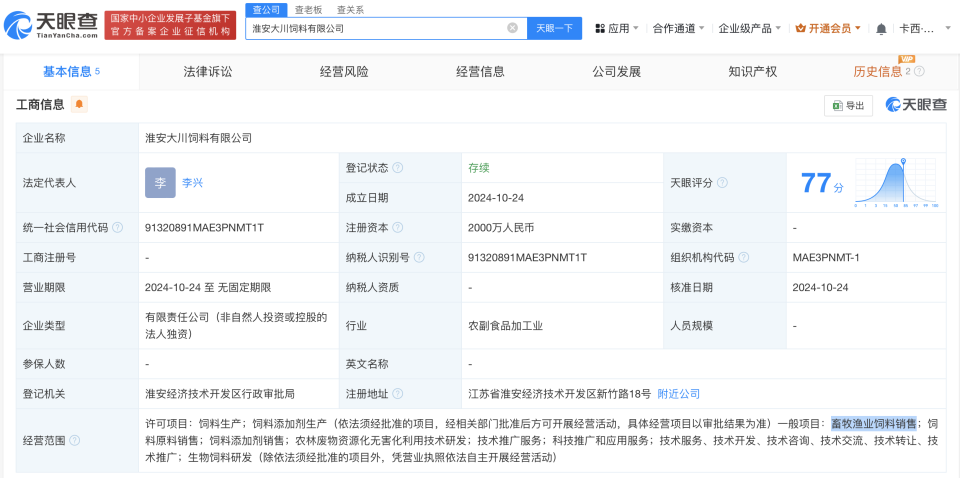Switch to the 经营风险 tab
This screenshot has width=960, height=478.
(x=344, y=72)
